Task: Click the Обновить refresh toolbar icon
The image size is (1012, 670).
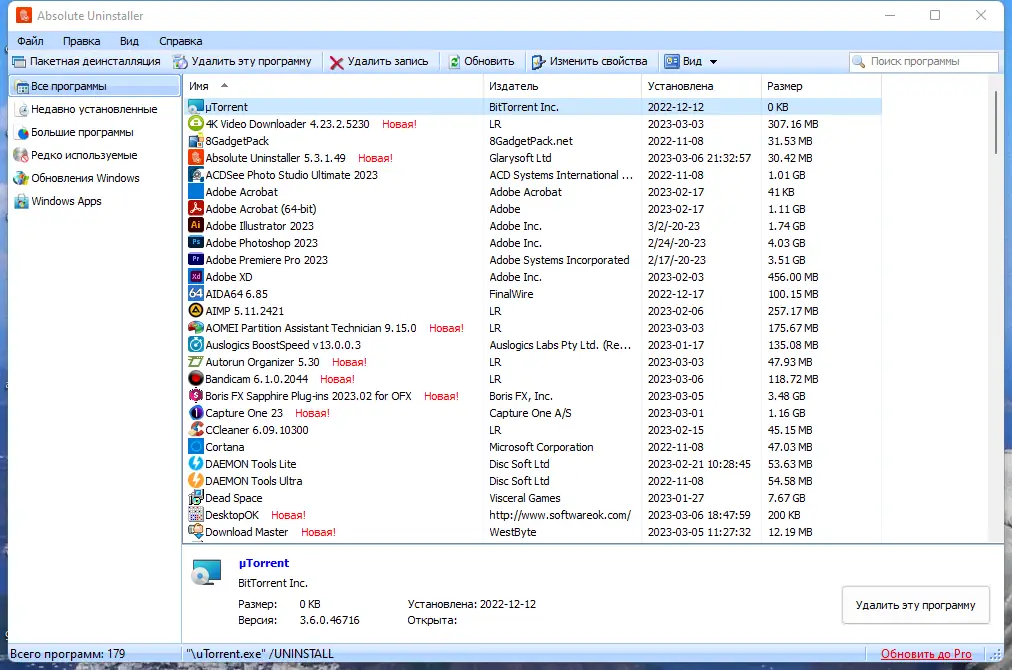Action: (x=454, y=62)
